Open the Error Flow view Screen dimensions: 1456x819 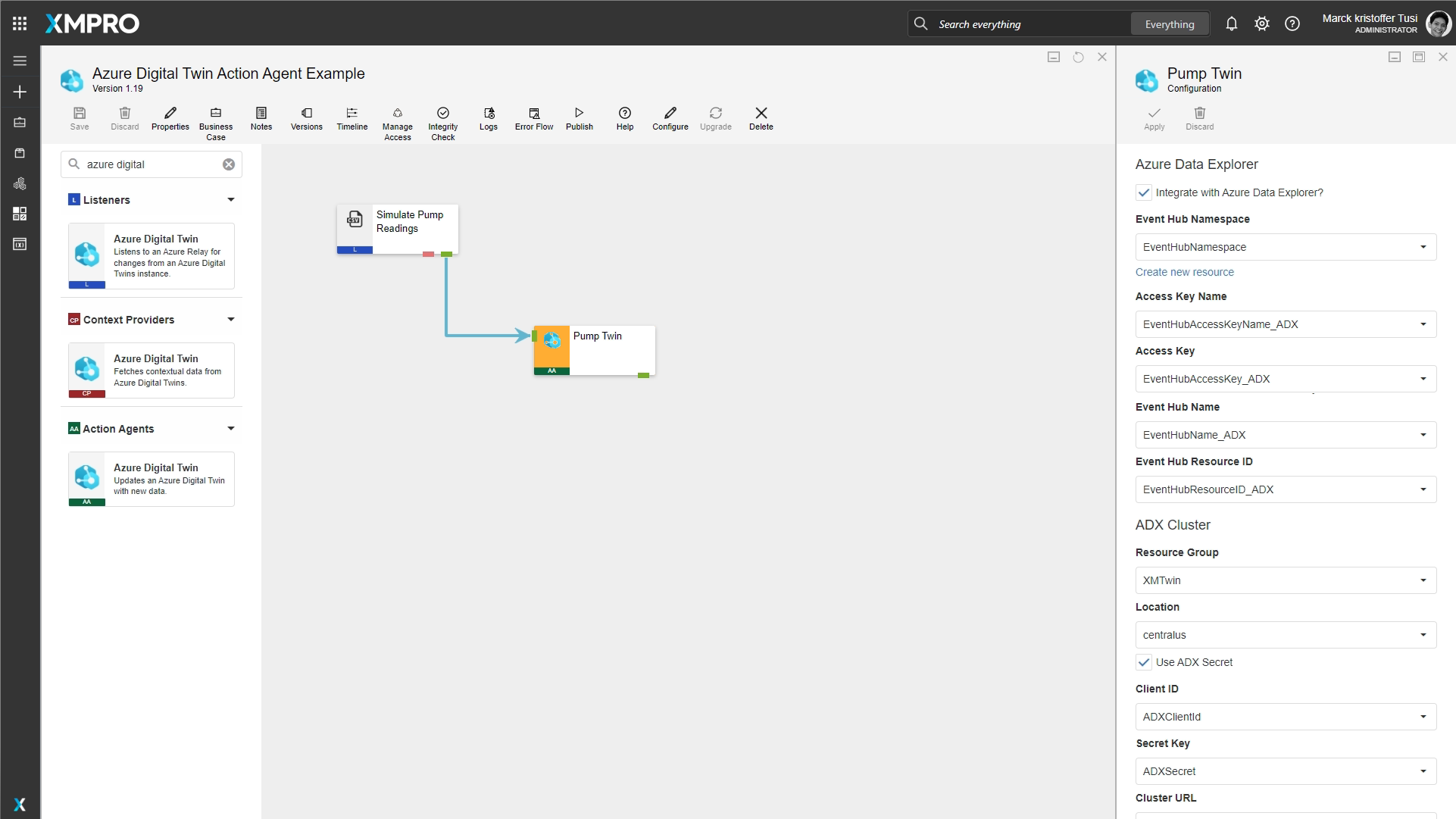(x=533, y=114)
